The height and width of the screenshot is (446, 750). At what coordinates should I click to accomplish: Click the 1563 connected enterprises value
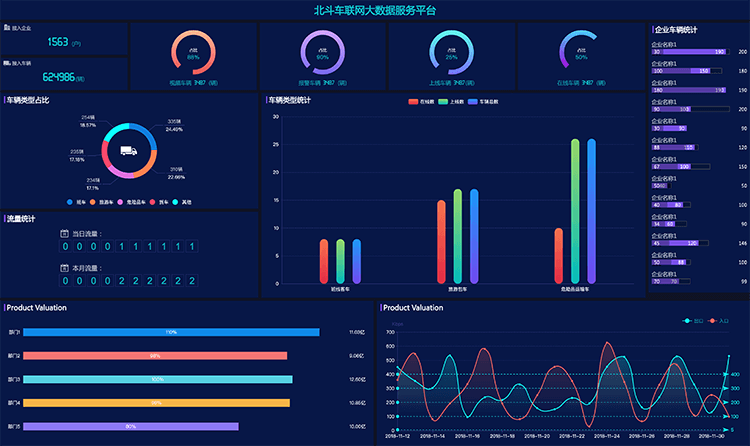click(x=58, y=42)
